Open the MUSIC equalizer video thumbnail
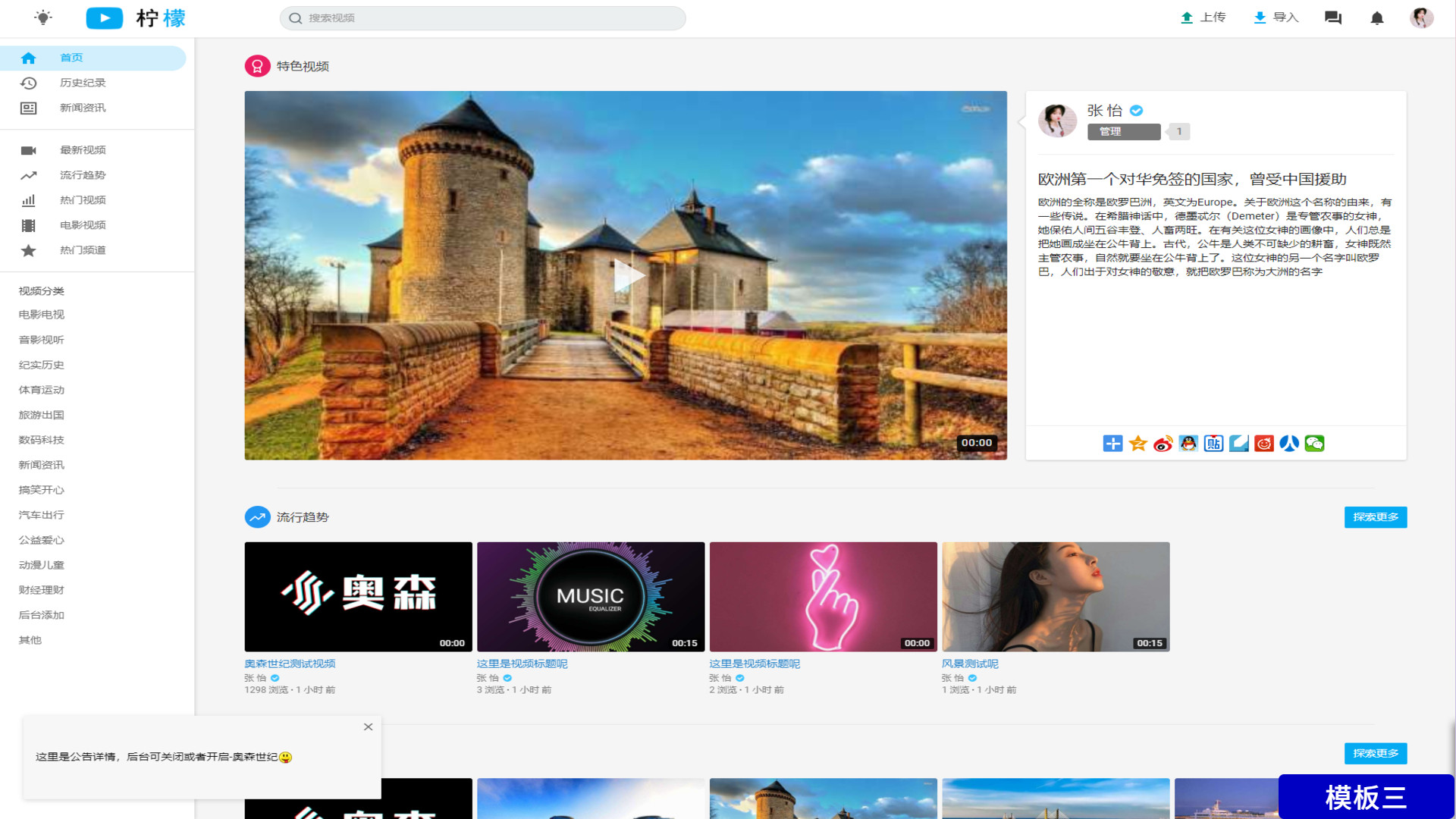This screenshot has width=1456, height=819. coord(591,597)
